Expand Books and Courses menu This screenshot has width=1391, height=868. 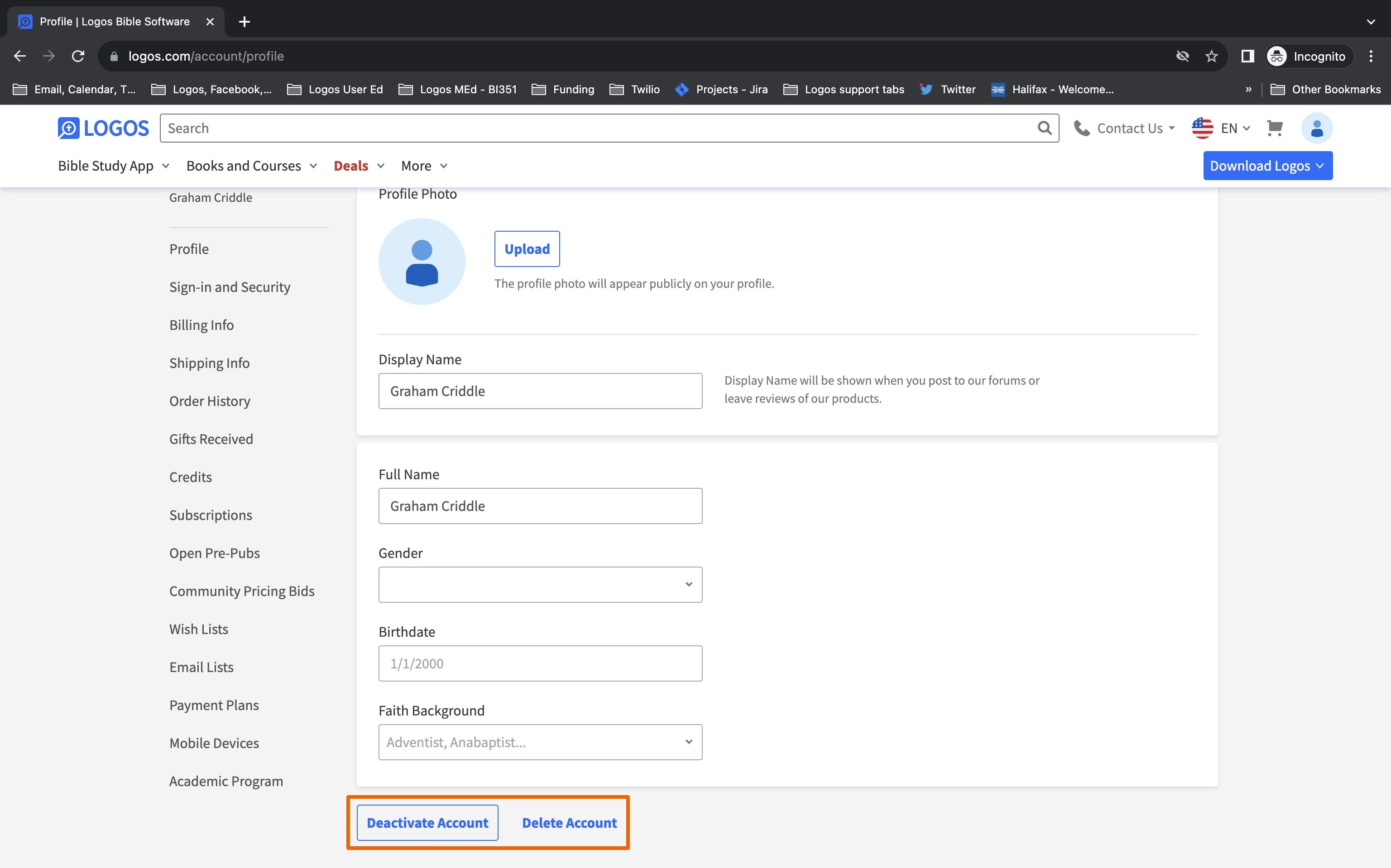pyautogui.click(x=252, y=165)
